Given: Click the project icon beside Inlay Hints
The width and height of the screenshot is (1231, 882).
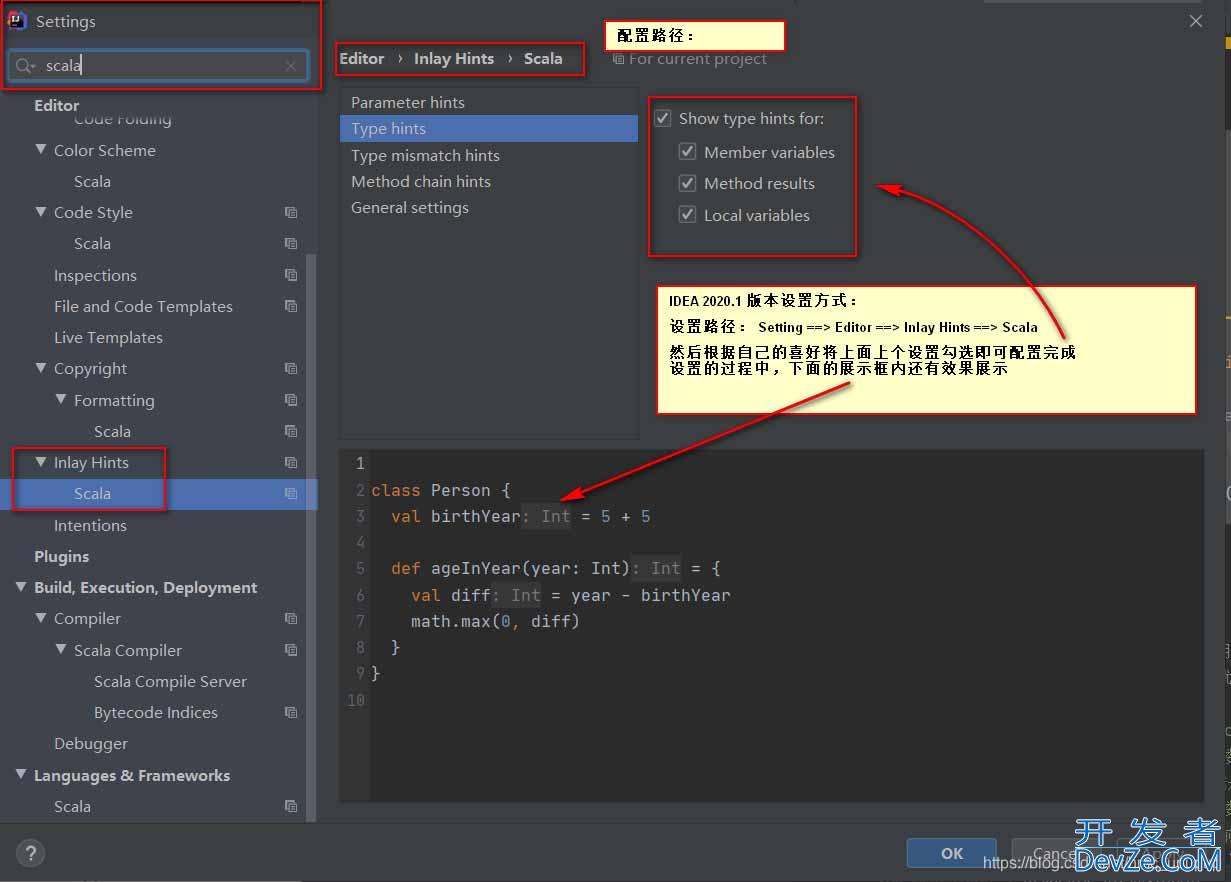Looking at the screenshot, I should (x=291, y=462).
